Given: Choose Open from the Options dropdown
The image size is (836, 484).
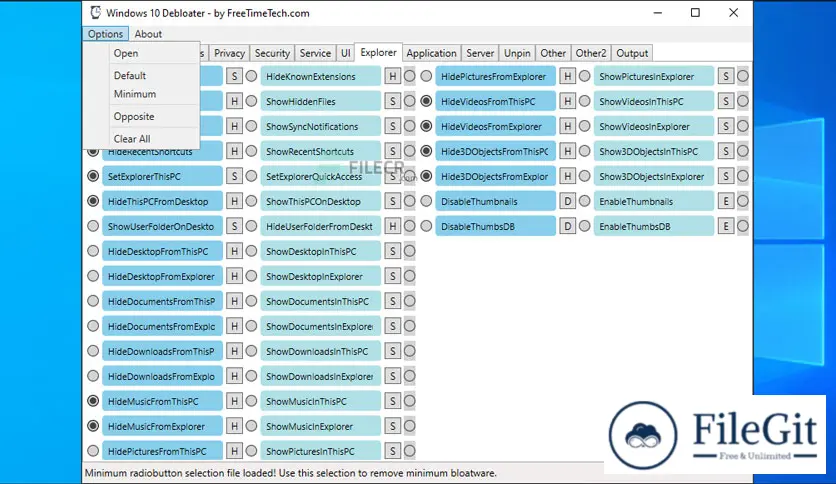Looking at the screenshot, I should point(126,53).
